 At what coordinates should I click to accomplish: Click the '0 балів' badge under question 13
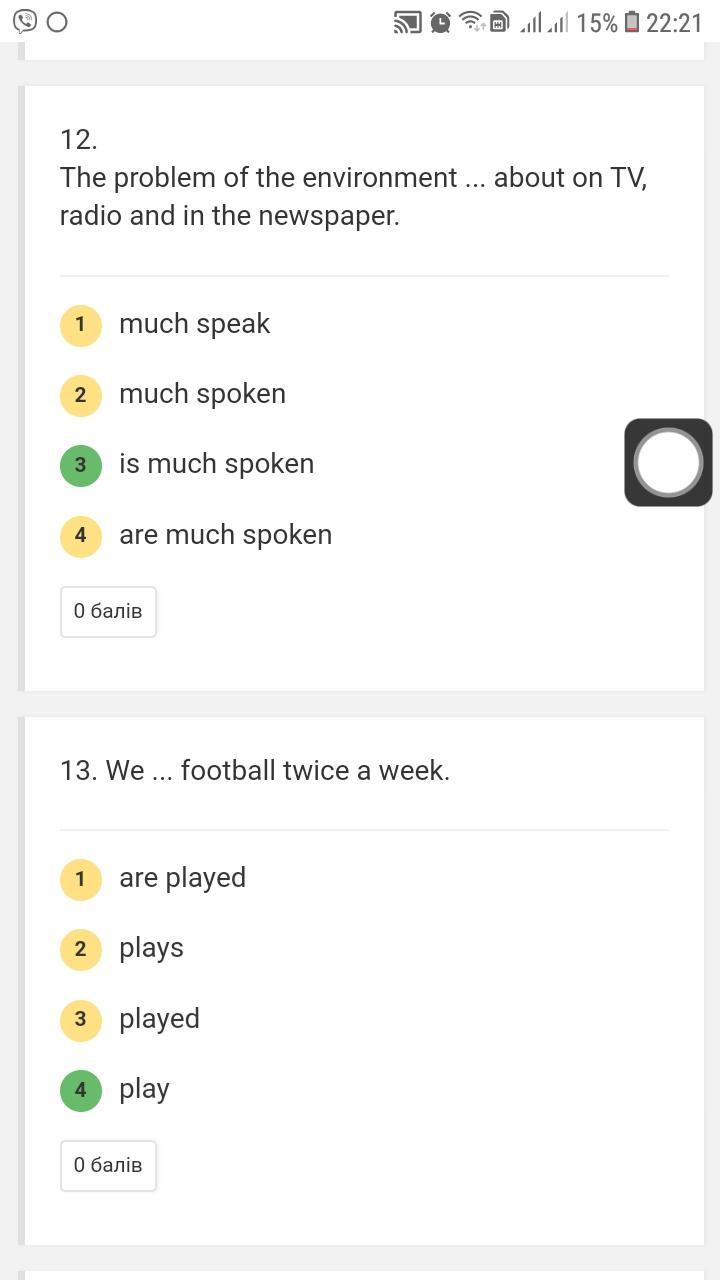[108, 1165]
